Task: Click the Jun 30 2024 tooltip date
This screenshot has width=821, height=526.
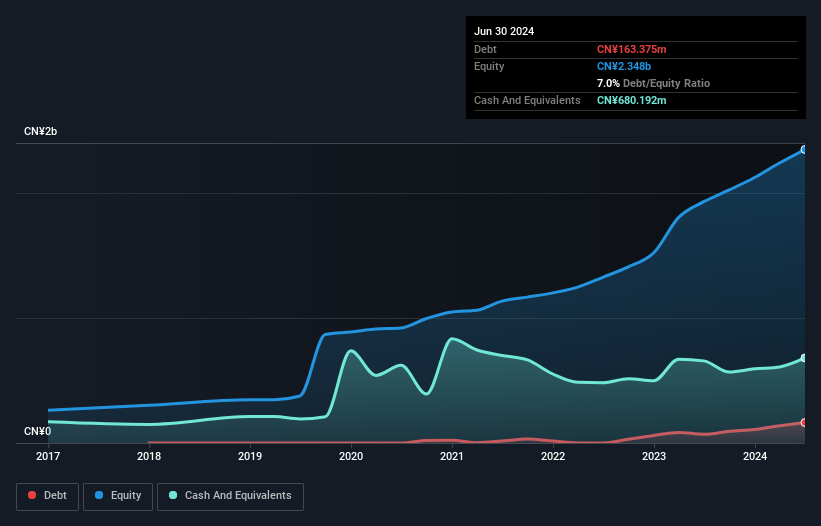Action: point(504,31)
